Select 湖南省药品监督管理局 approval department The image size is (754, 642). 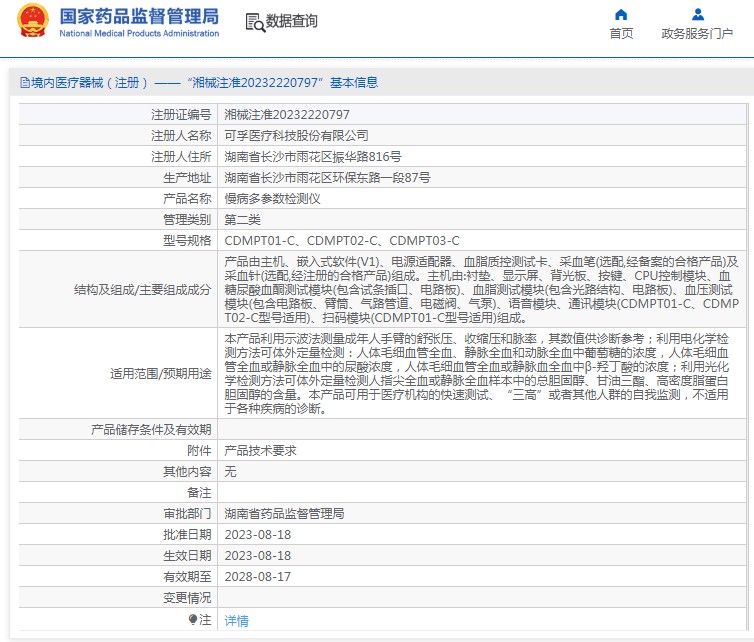pyautogui.click(x=285, y=514)
